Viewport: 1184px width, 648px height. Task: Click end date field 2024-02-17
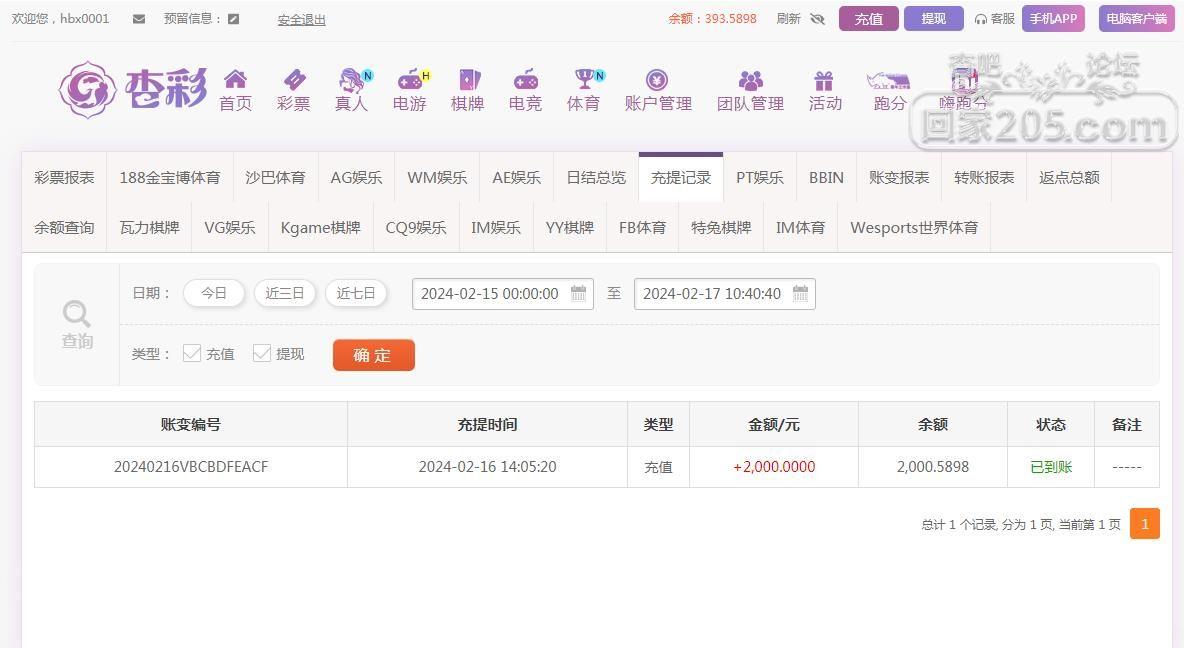(x=725, y=294)
